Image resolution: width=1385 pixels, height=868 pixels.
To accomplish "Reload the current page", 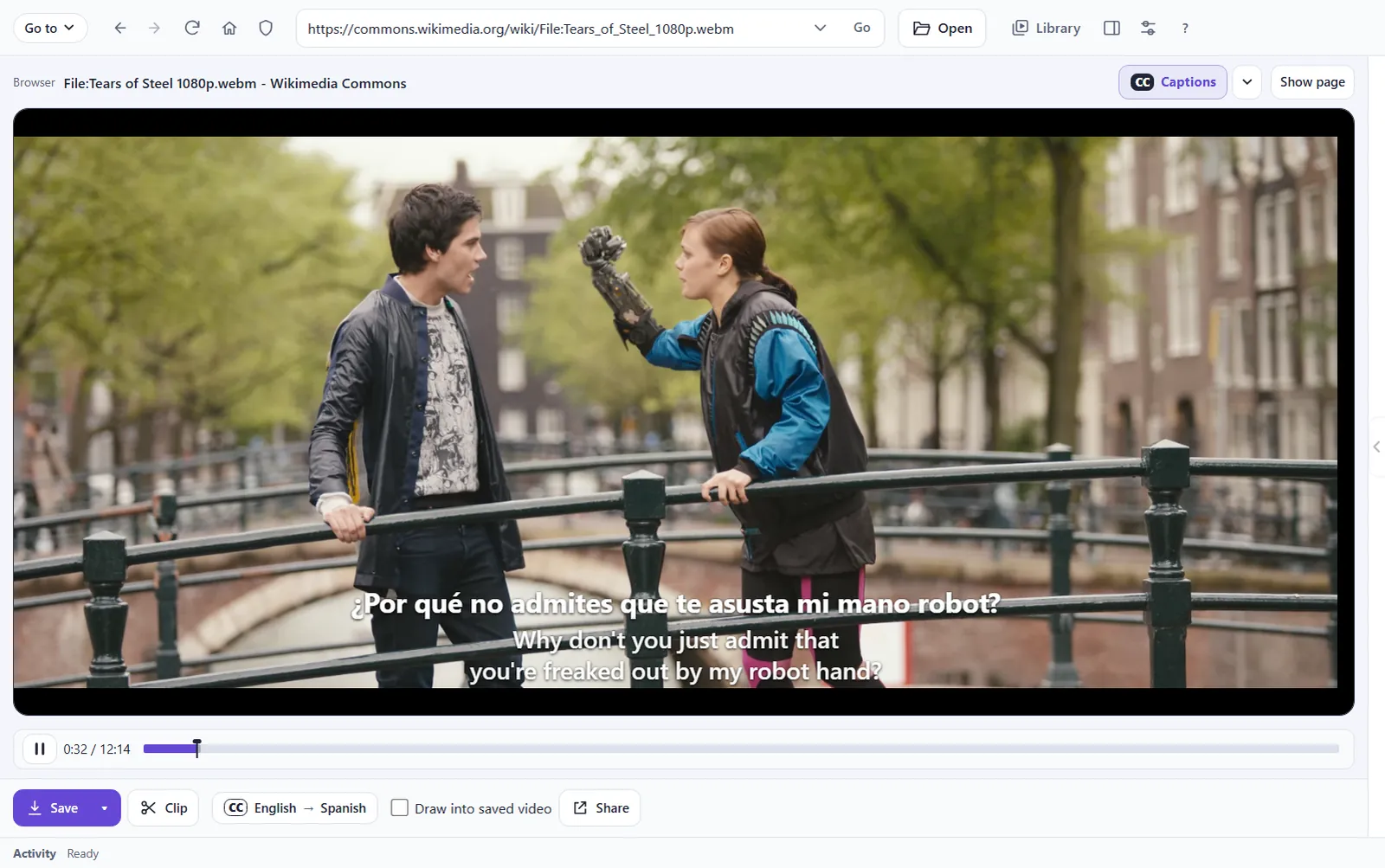I will [192, 29].
